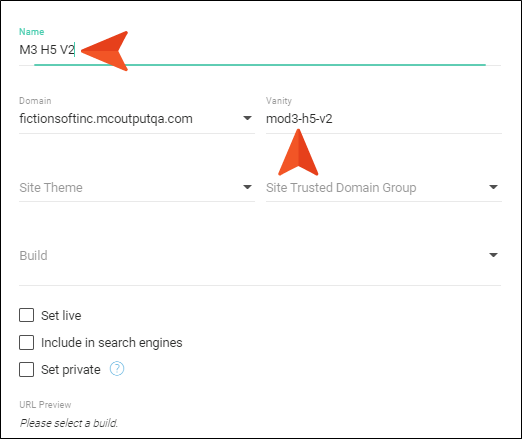The width and height of the screenshot is (522, 439).
Task: Click the Vanity field with mod3-h5-v2
Action: click(384, 119)
